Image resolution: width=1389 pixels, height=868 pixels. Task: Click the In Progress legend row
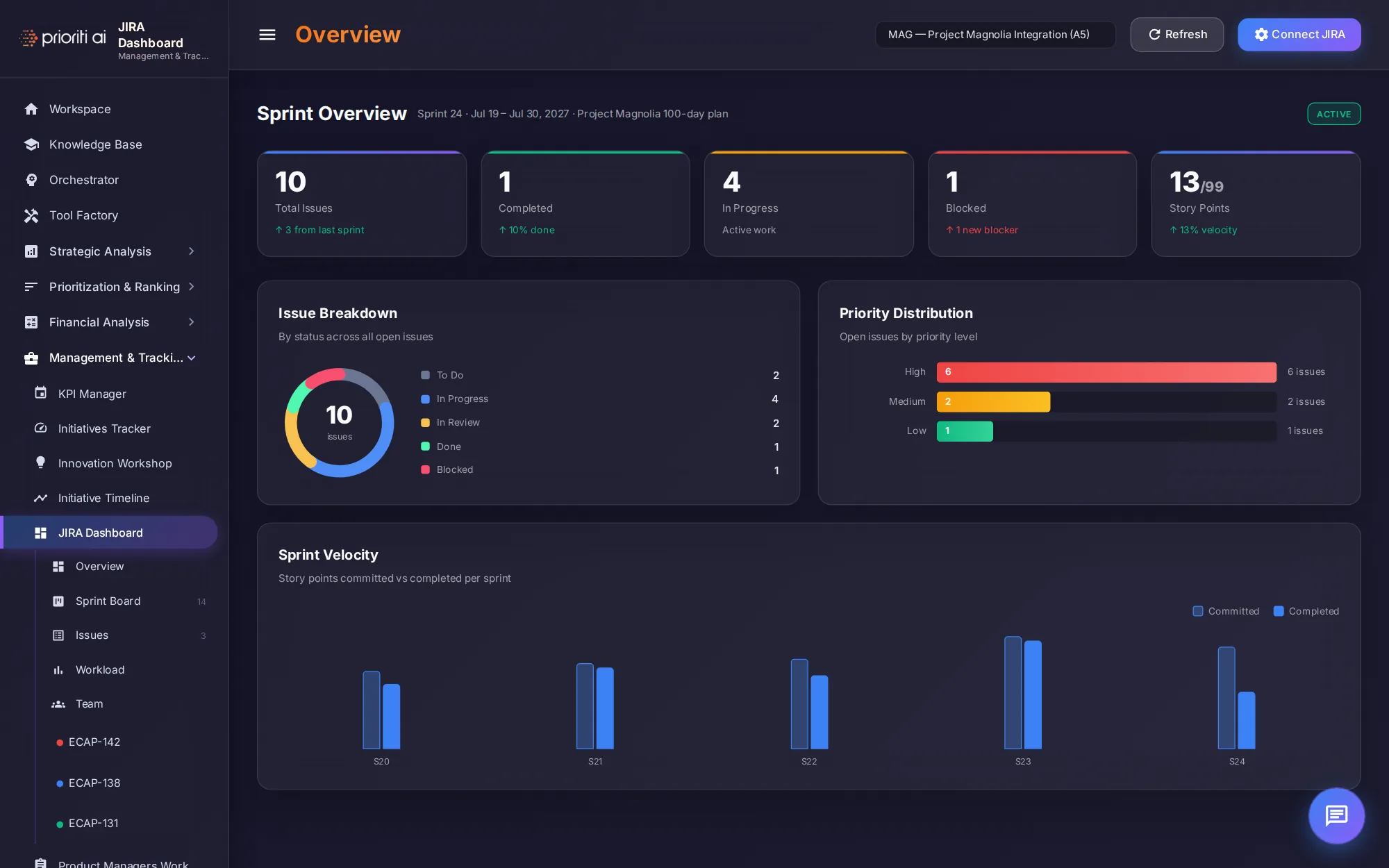[x=600, y=399]
